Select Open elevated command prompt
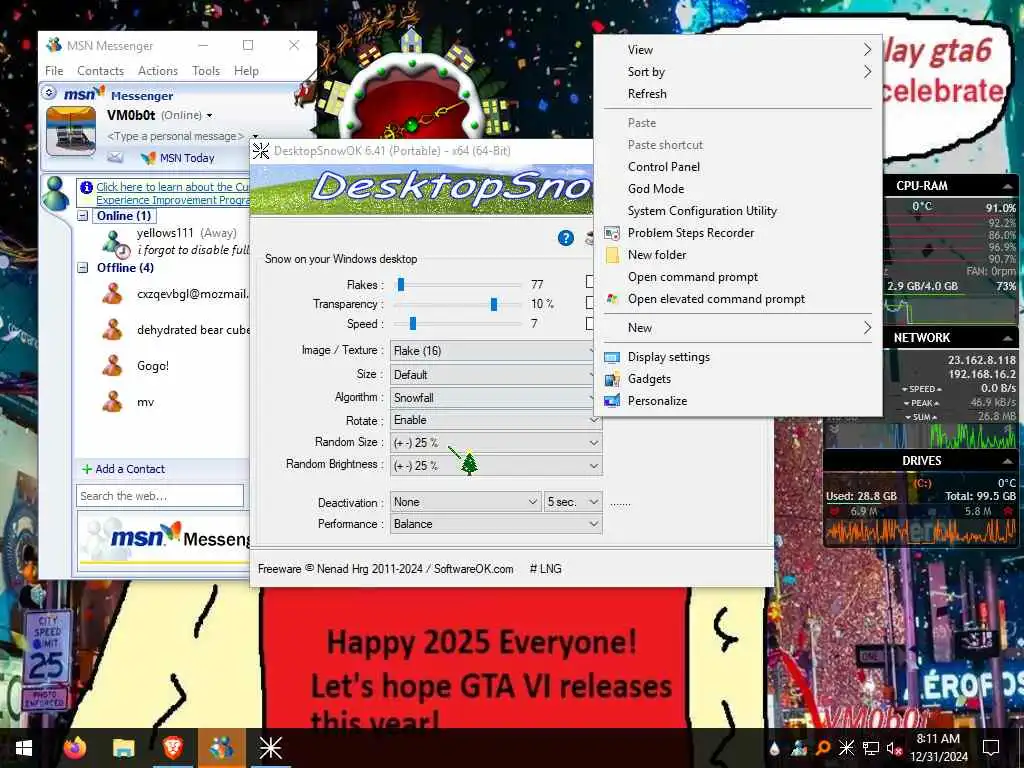Screen dimensions: 1024x768 click(x=738, y=298)
